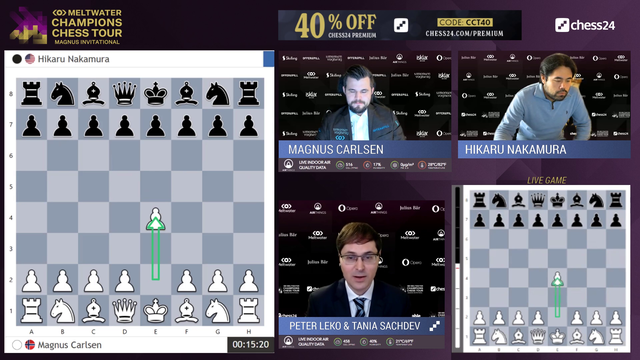Viewport: 640px width, 360px height.
Task: Select the white pawn on h2
Action: pyautogui.click(x=249, y=280)
